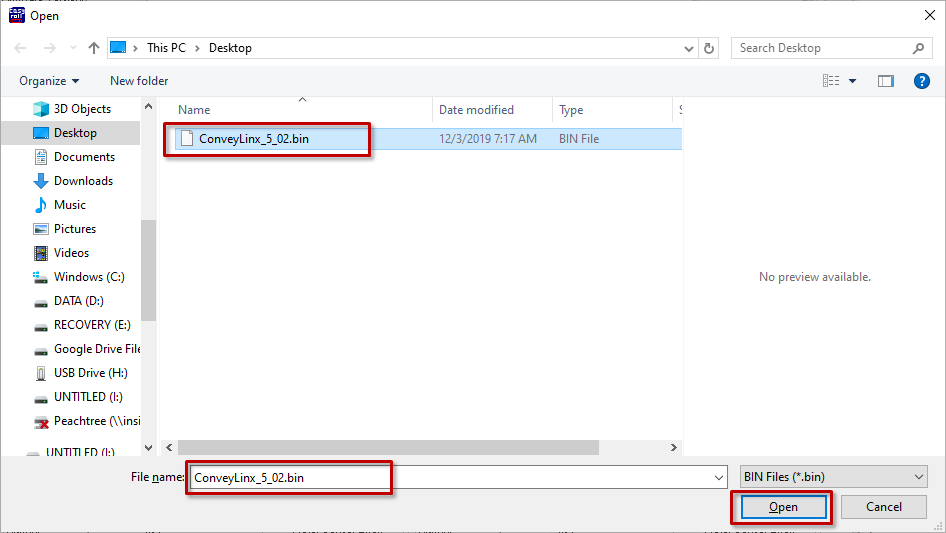Image resolution: width=946 pixels, height=533 pixels.
Task: Go back using the back arrow
Action: [x=20, y=48]
